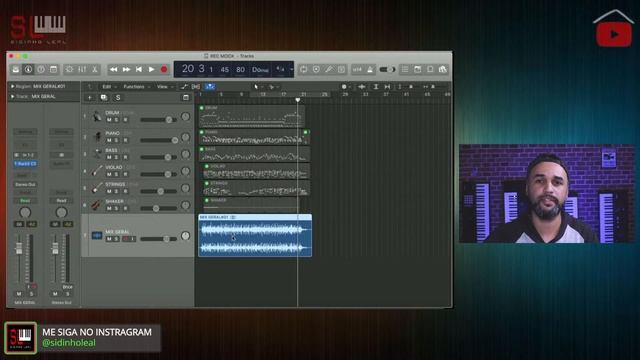
Task: Click the PIANO track pan knob
Action: pos(185,137)
